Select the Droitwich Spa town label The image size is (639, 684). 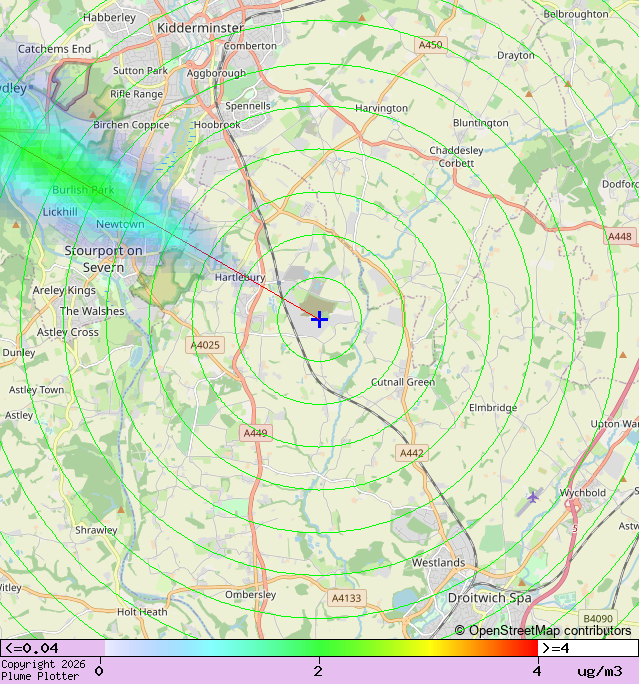coord(489,597)
